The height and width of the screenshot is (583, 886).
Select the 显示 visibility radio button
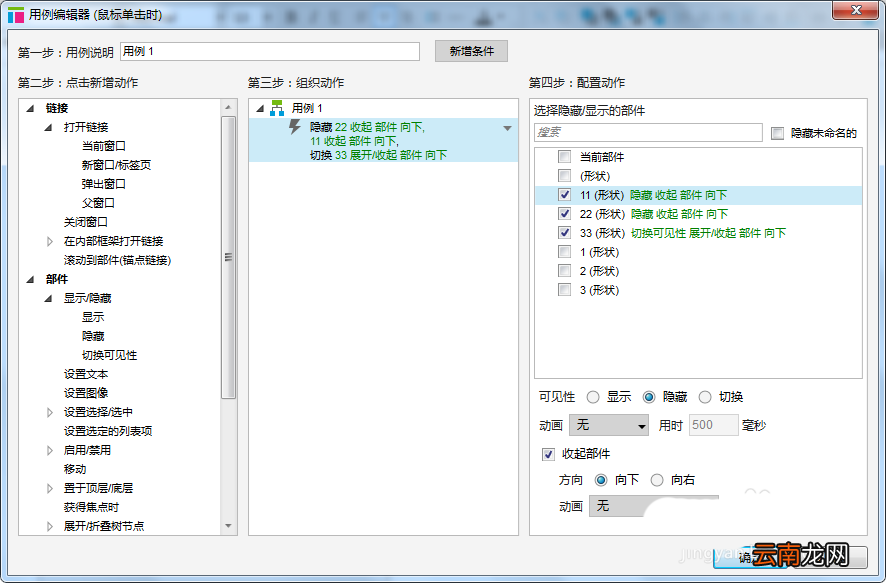pyautogui.click(x=593, y=397)
